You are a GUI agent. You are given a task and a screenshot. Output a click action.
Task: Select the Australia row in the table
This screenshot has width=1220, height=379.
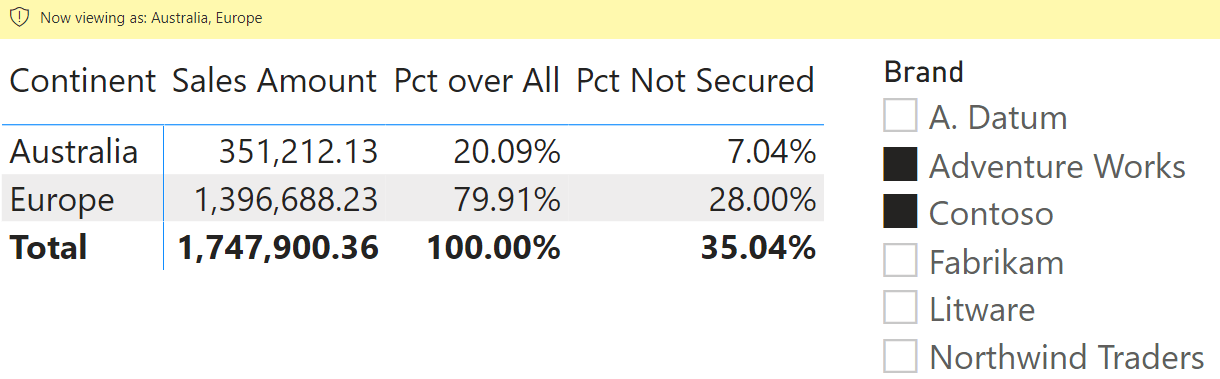(413, 151)
